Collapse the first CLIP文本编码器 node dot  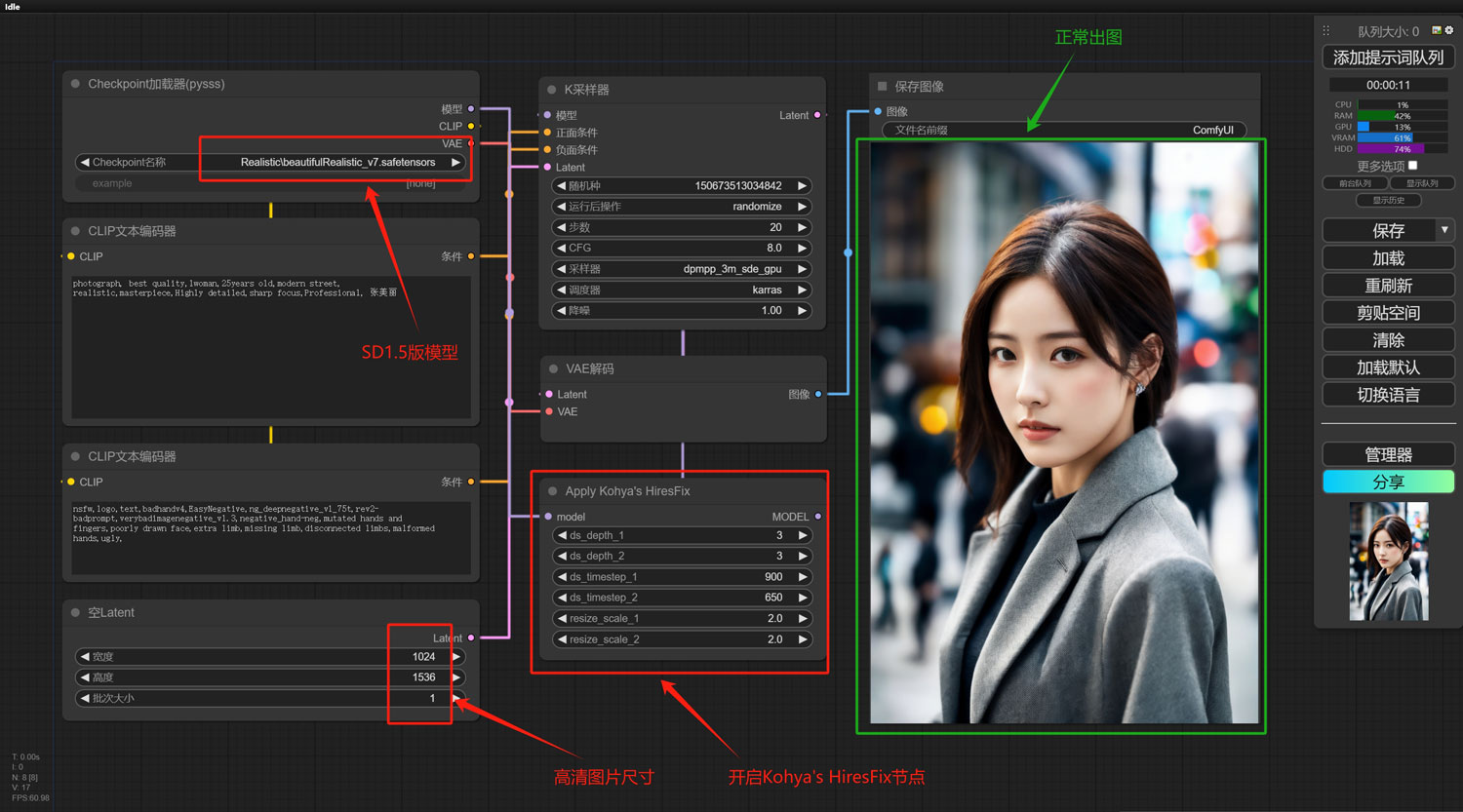click(x=75, y=231)
